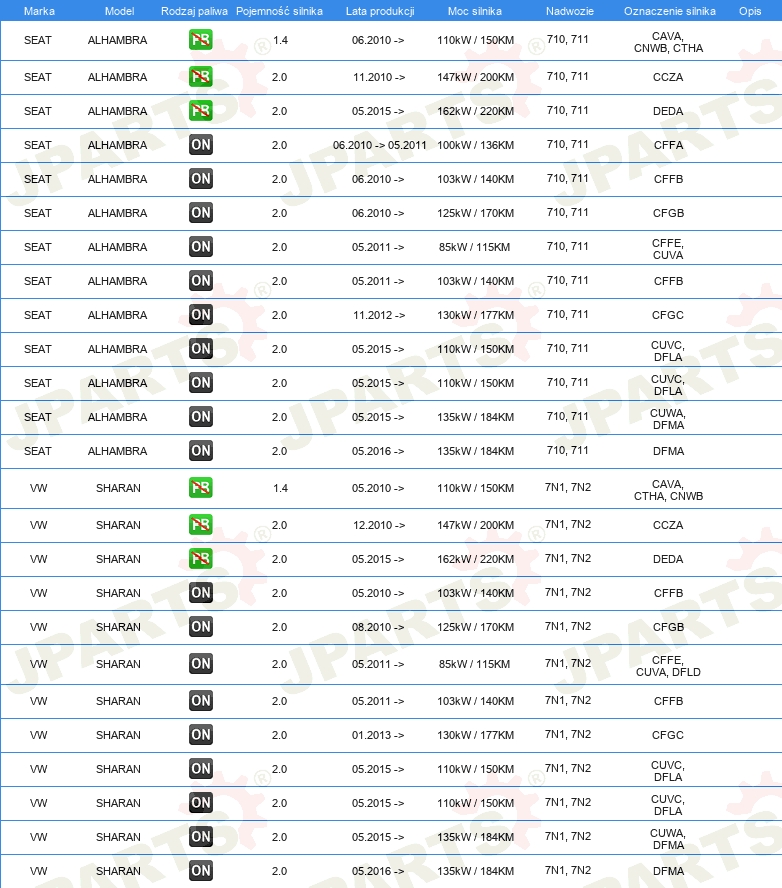
Task: Select '710, 711' body in SEAT 1.4 row
Action: [568, 39]
